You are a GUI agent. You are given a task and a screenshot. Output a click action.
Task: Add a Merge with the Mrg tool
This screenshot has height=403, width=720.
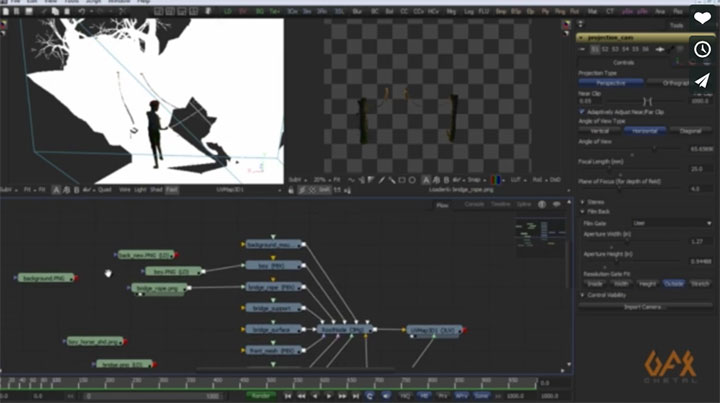coord(451,11)
